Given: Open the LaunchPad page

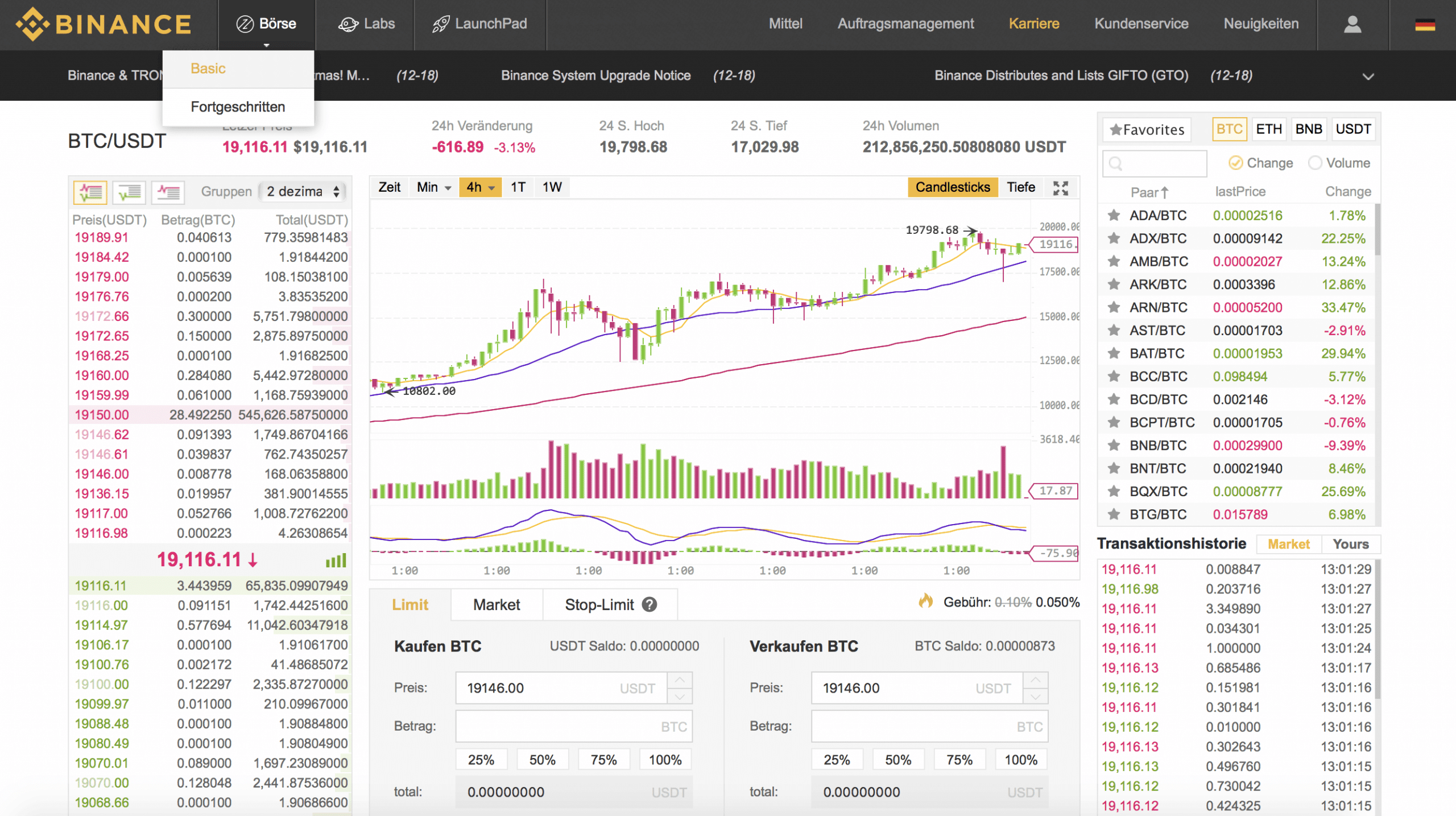Looking at the screenshot, I should [x=479, y=24].
